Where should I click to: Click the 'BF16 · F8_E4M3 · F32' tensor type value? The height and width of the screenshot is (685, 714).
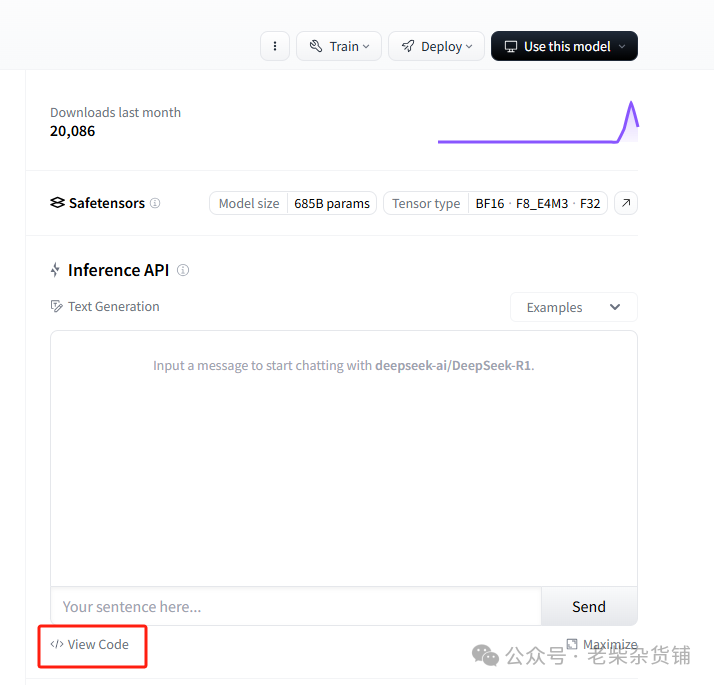(538, 203)
